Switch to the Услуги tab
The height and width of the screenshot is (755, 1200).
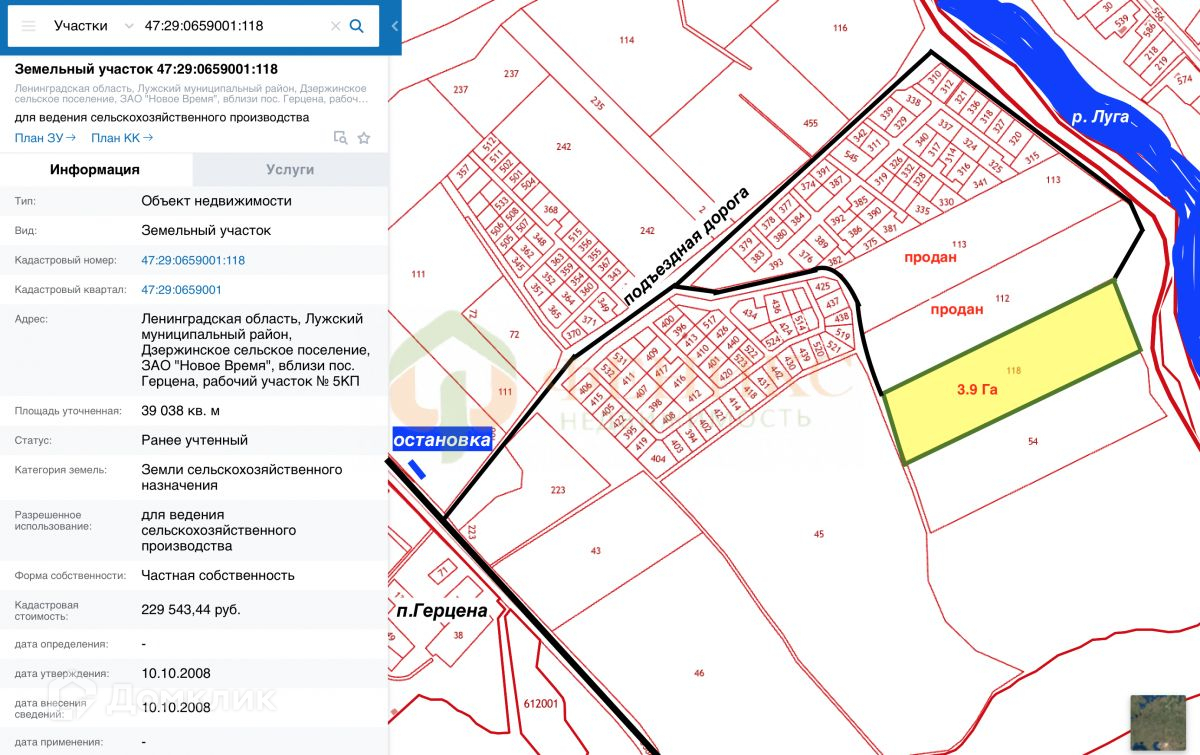(x=290, y=170)
